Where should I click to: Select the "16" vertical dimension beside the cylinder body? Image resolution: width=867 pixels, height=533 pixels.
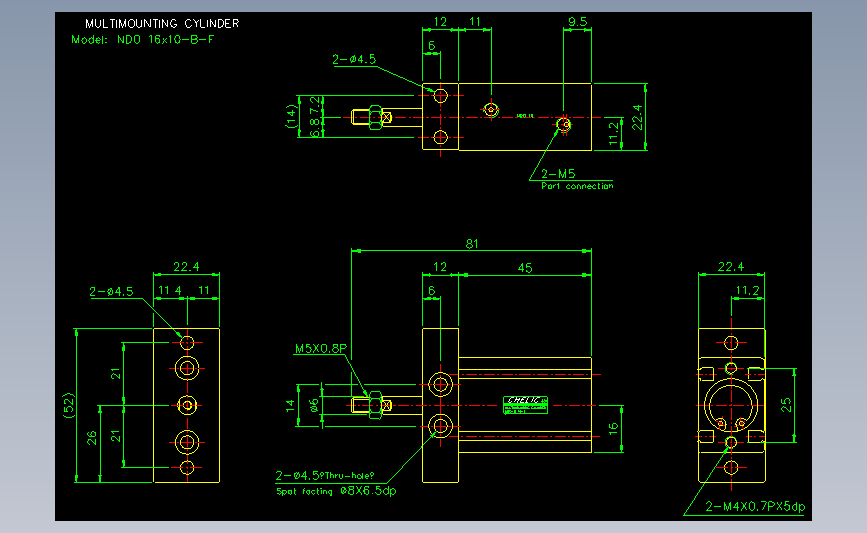click(x=613, y=429)
